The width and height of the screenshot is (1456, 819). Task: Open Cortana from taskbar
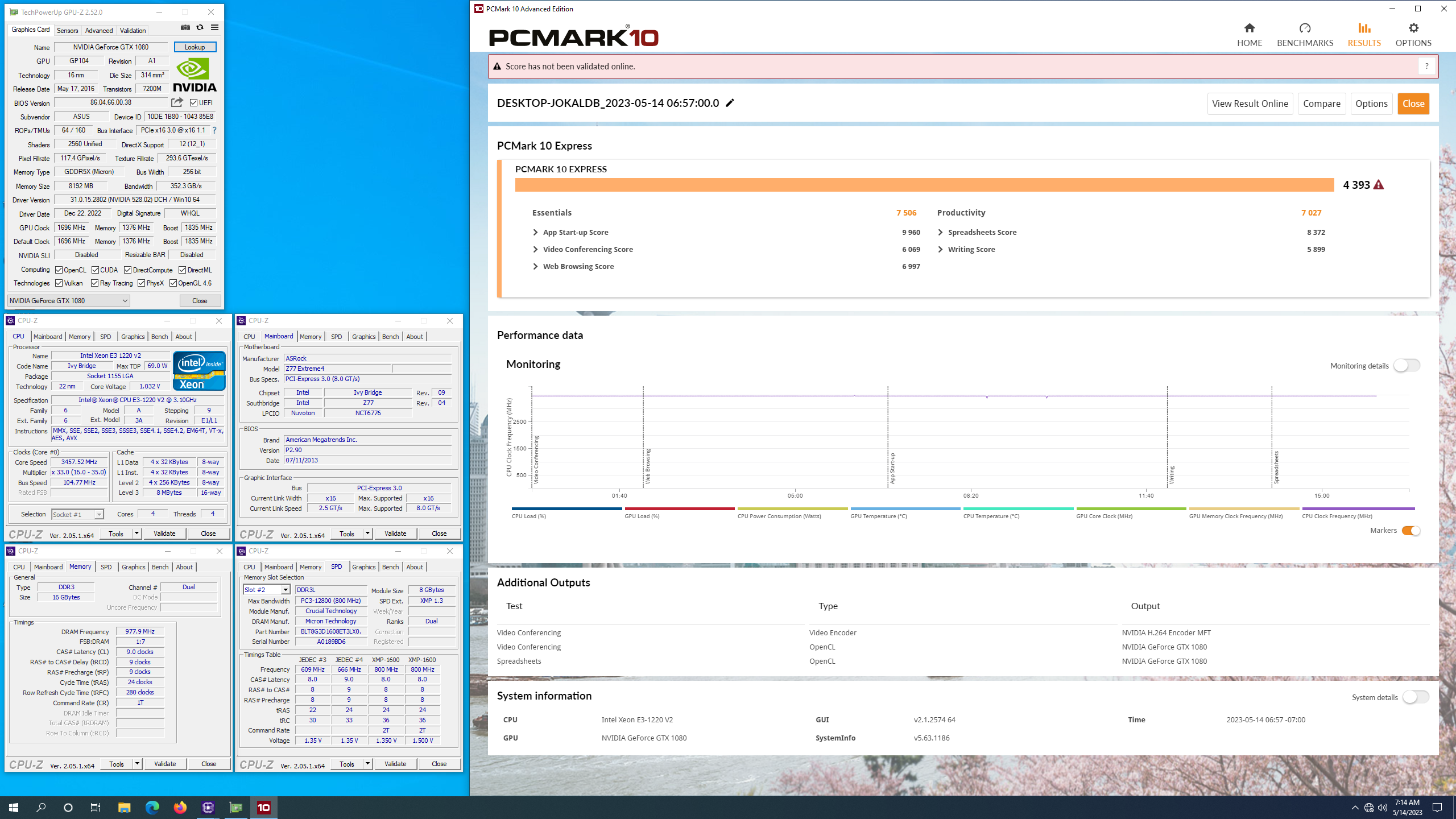point(68,808)
